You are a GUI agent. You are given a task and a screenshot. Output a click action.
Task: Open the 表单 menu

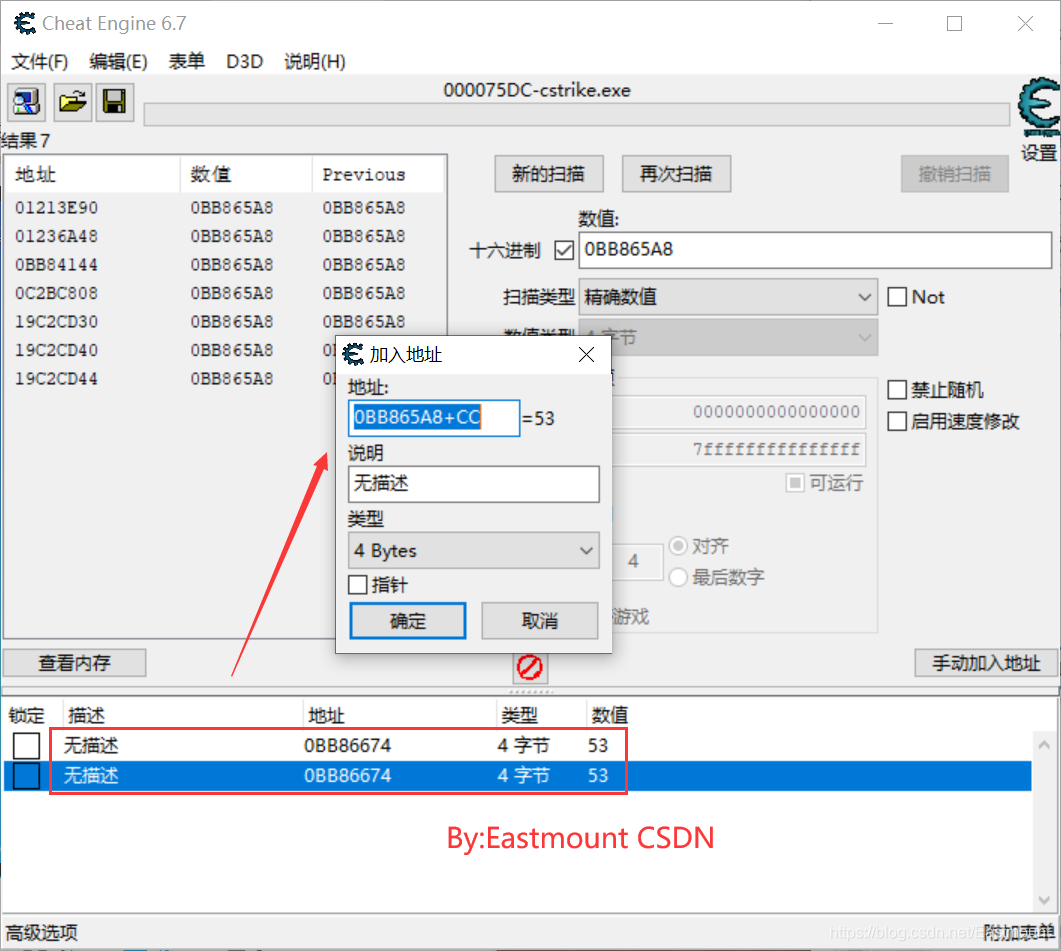tap(187, 62)
